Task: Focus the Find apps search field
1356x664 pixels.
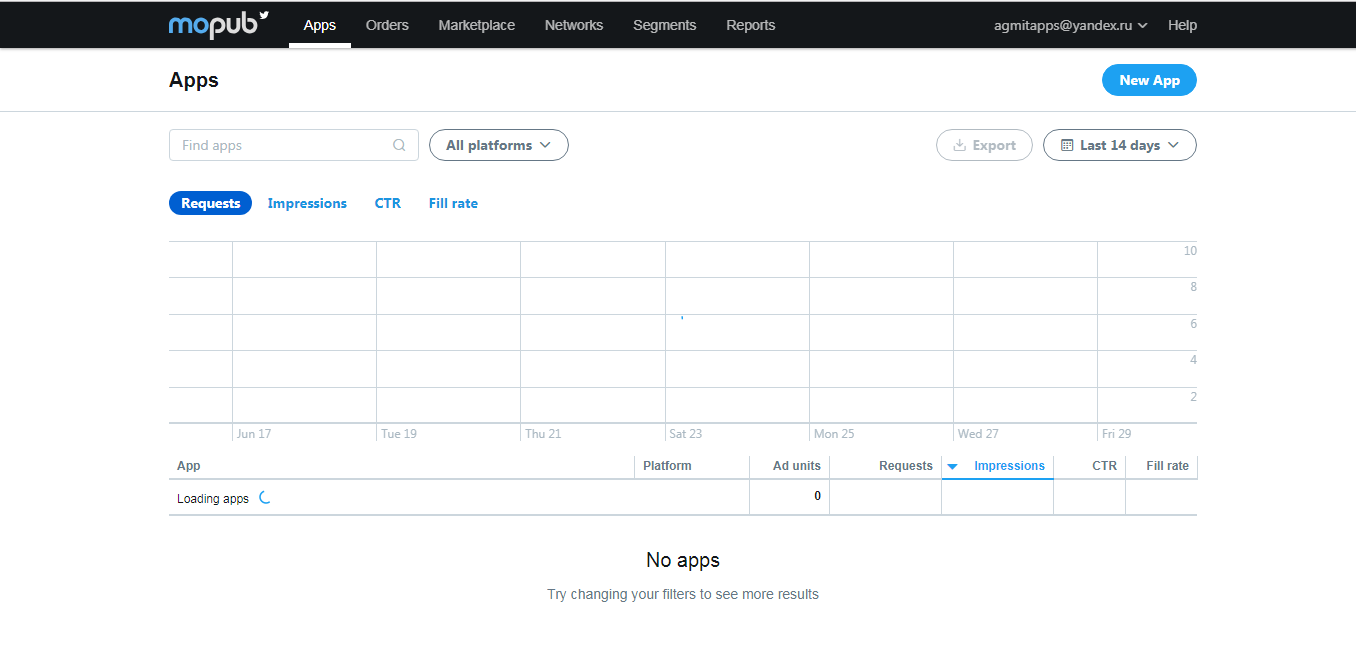Action: [294, 145]
